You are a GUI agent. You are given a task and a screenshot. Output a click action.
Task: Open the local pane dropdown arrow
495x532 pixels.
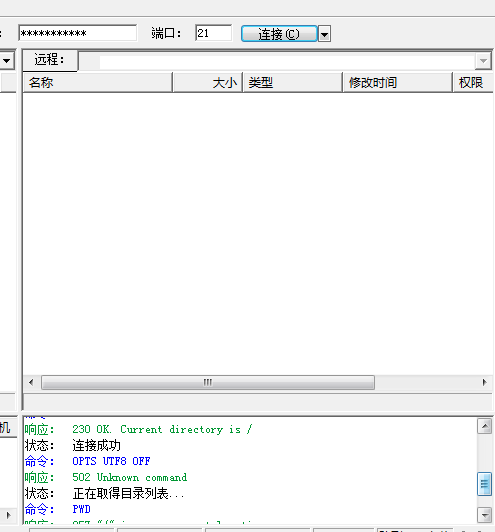(x=7, y=61)
